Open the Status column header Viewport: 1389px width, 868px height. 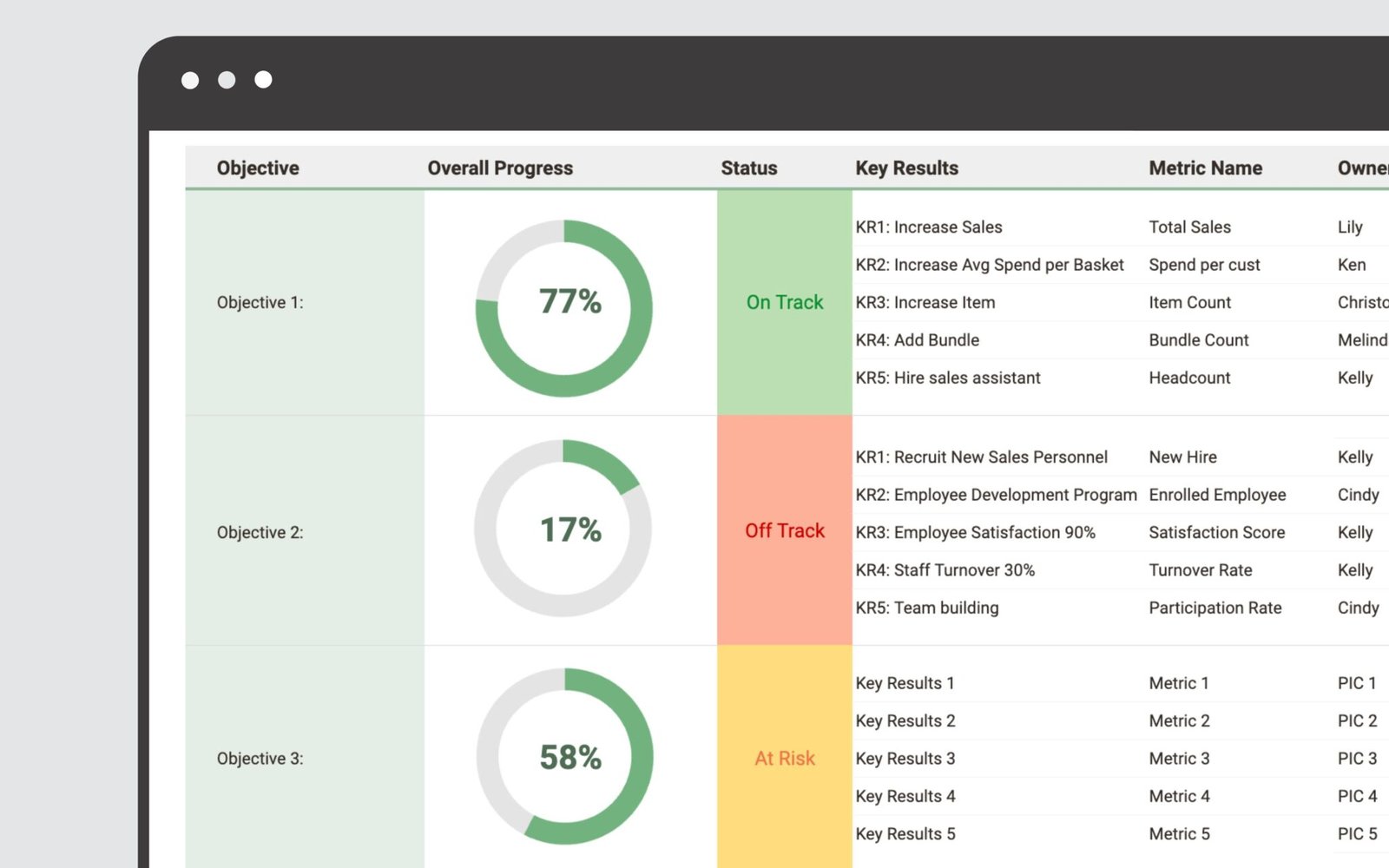(748, 168)
